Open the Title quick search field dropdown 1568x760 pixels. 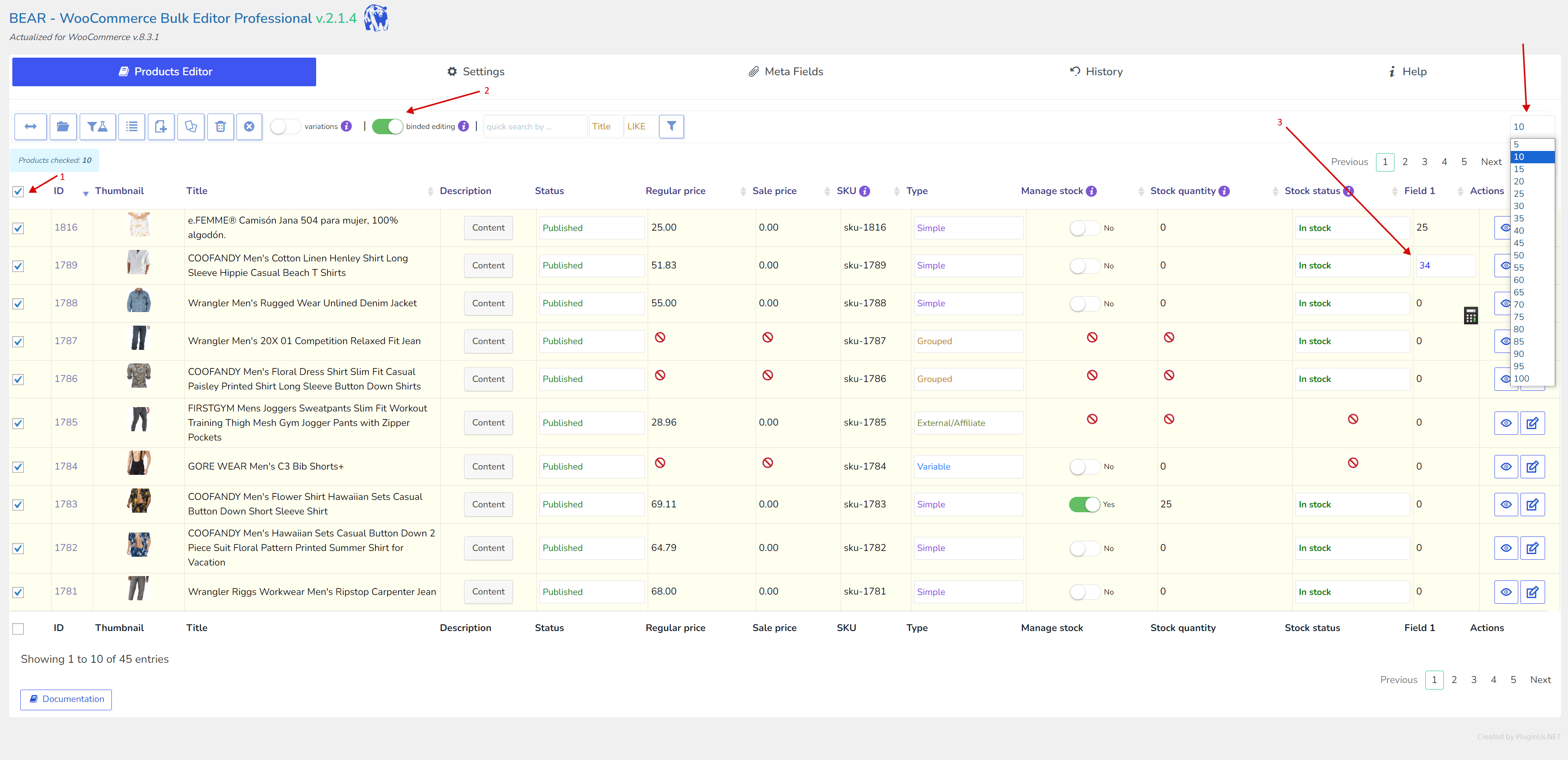coord(605,127)
